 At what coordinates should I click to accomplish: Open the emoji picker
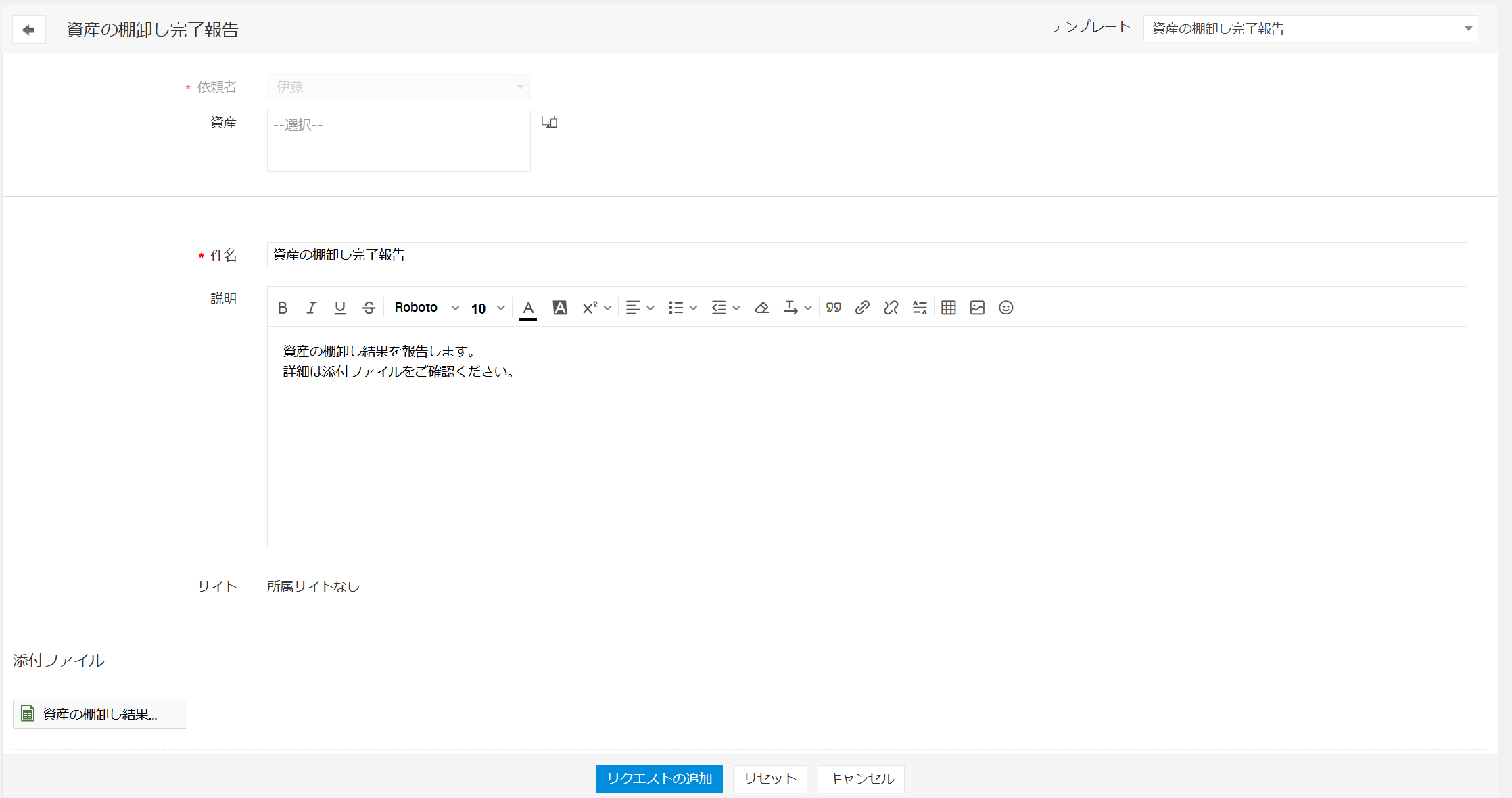point(1006,308)
